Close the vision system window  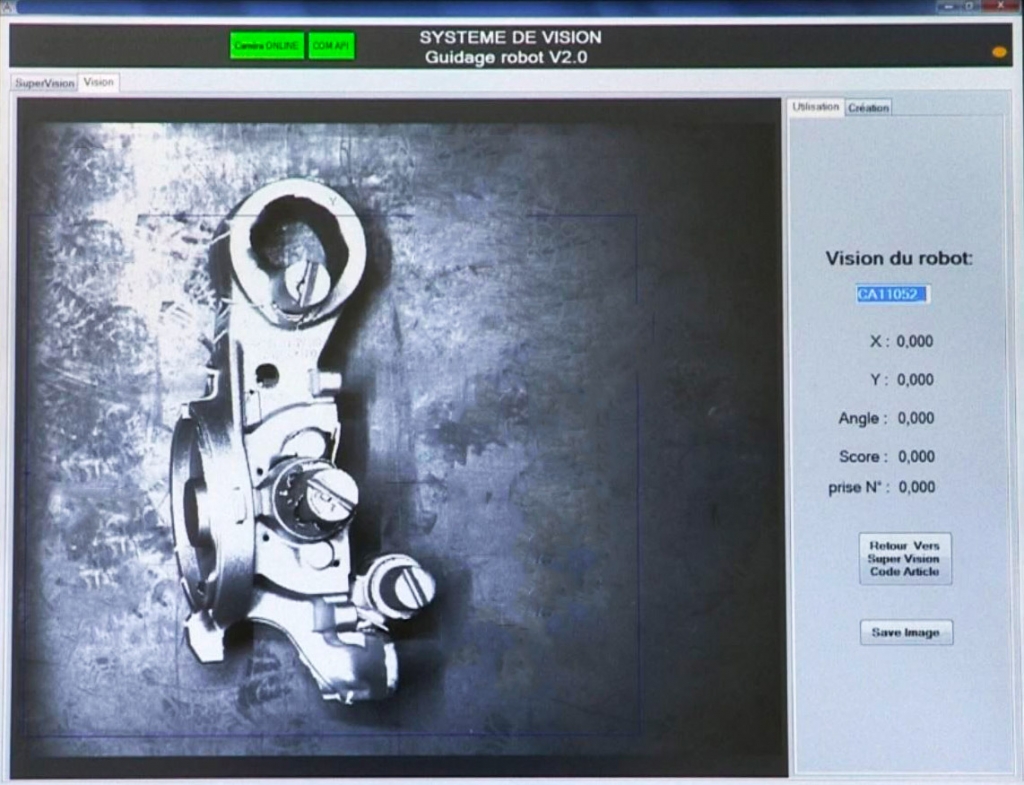coord(1001,6)
